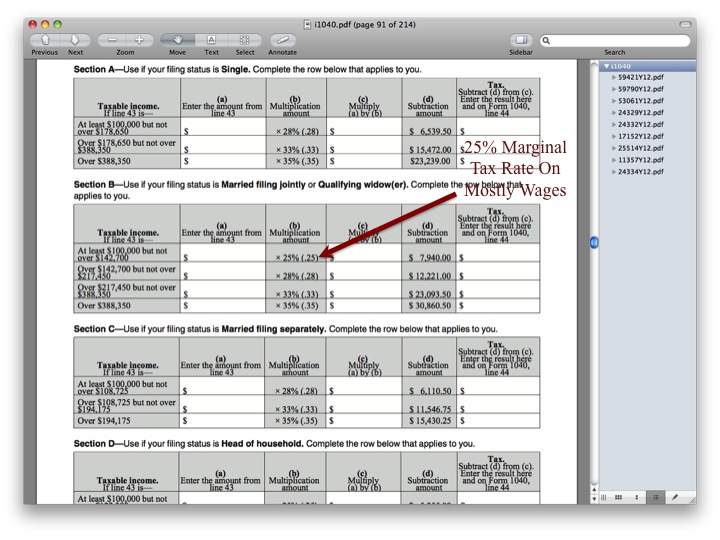Image resolution: width=720 pixels, height=540 pixels.
Task: Click the 25514Y12.pdf file name
Action: pyautogui.click(x=641, y=148)
